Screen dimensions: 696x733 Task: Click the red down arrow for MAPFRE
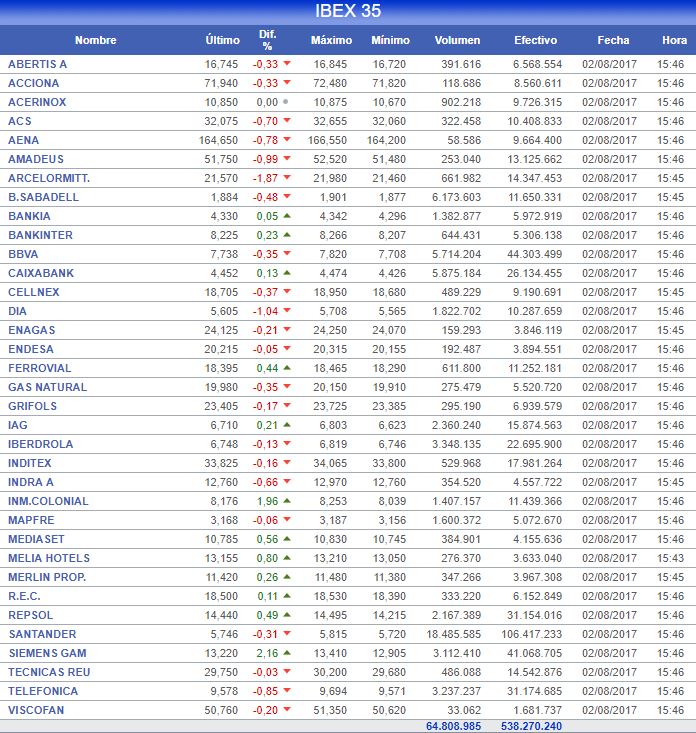(287, 519)
